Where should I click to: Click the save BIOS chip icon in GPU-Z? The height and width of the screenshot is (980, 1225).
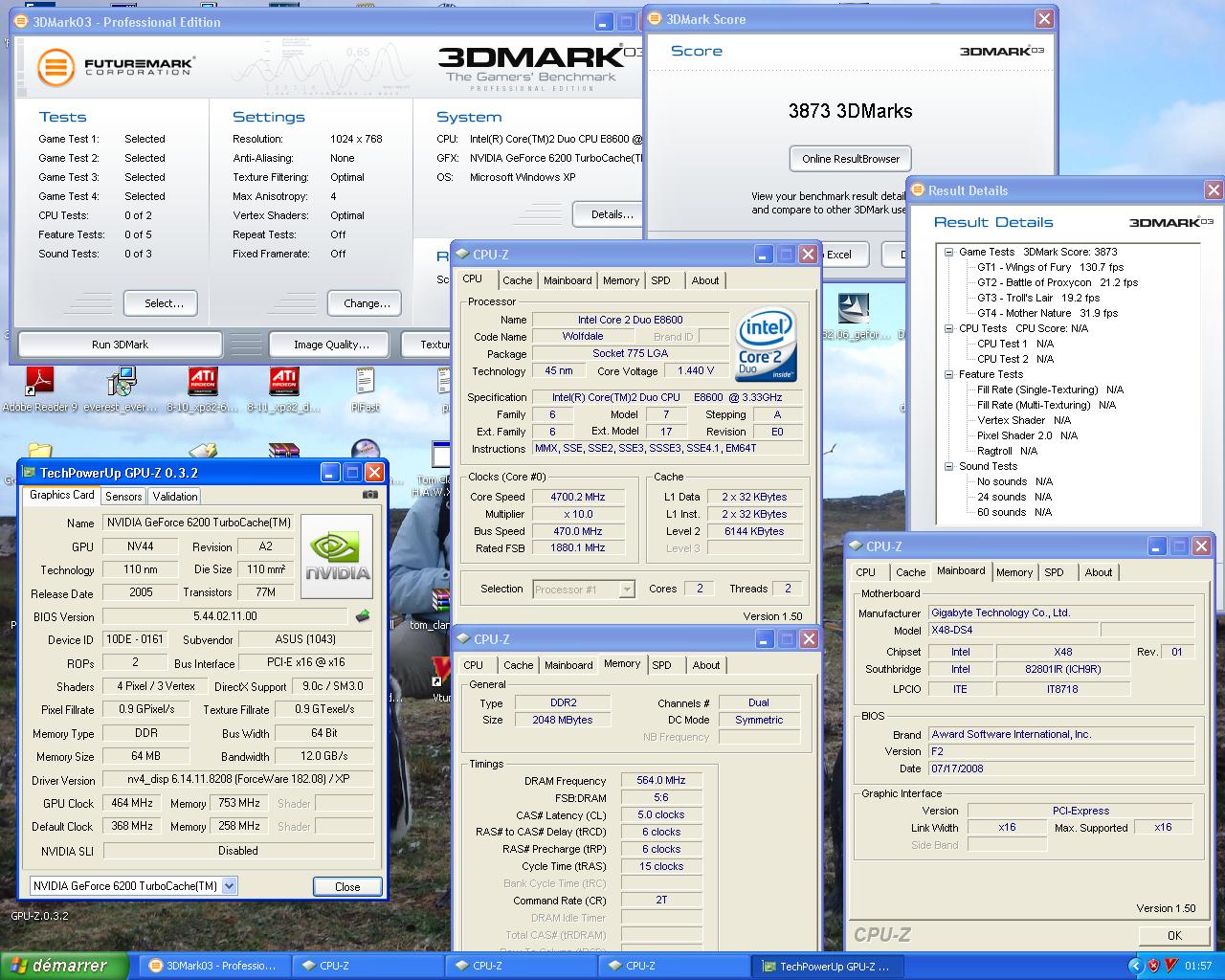(363, 616)
